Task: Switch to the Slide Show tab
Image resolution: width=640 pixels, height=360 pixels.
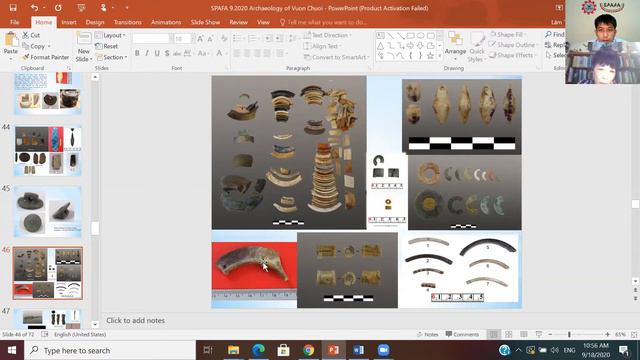Action: 205,22
